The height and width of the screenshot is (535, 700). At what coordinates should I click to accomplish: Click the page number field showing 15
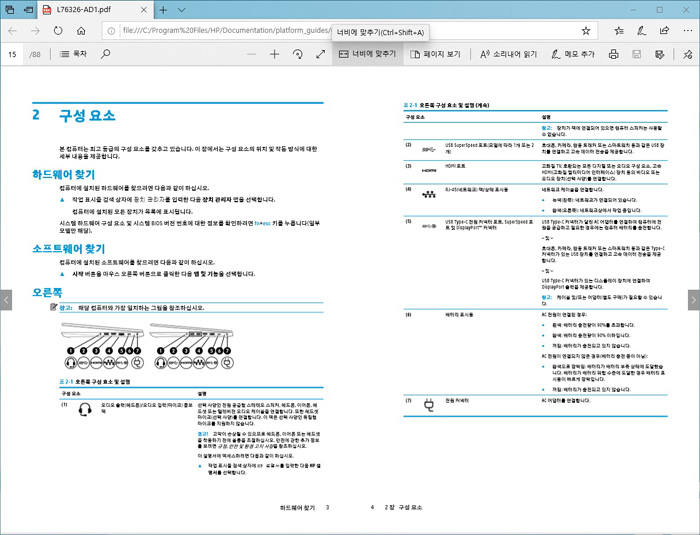pos(13,54)
